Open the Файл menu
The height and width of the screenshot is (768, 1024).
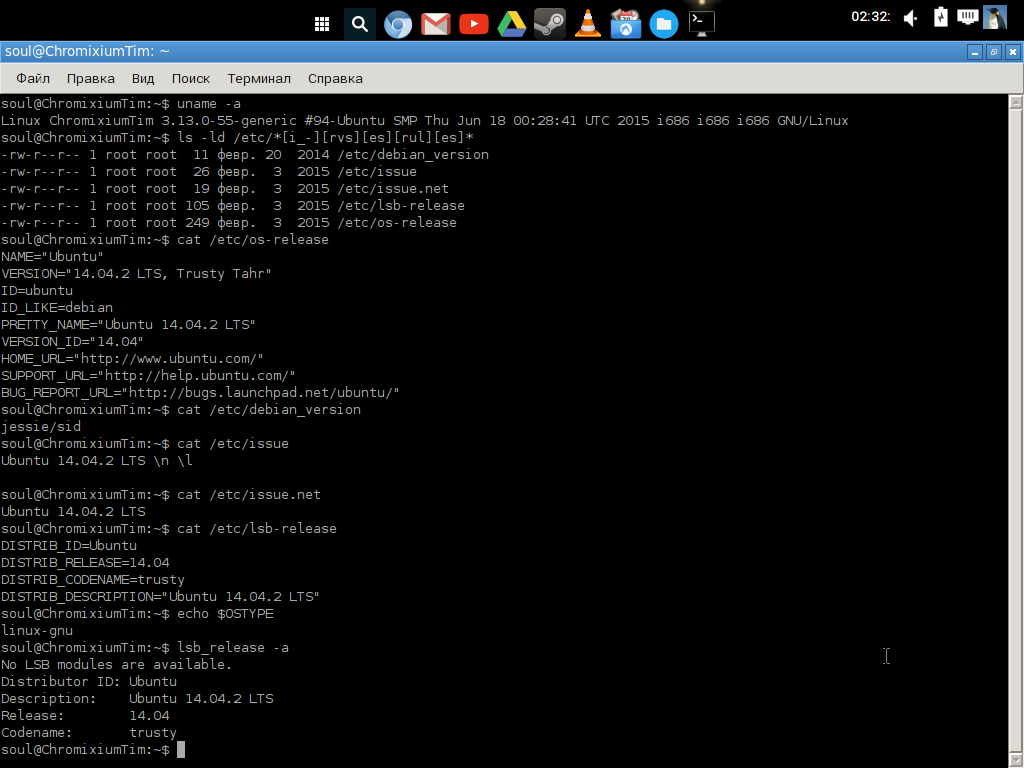(x=33, y=78)
